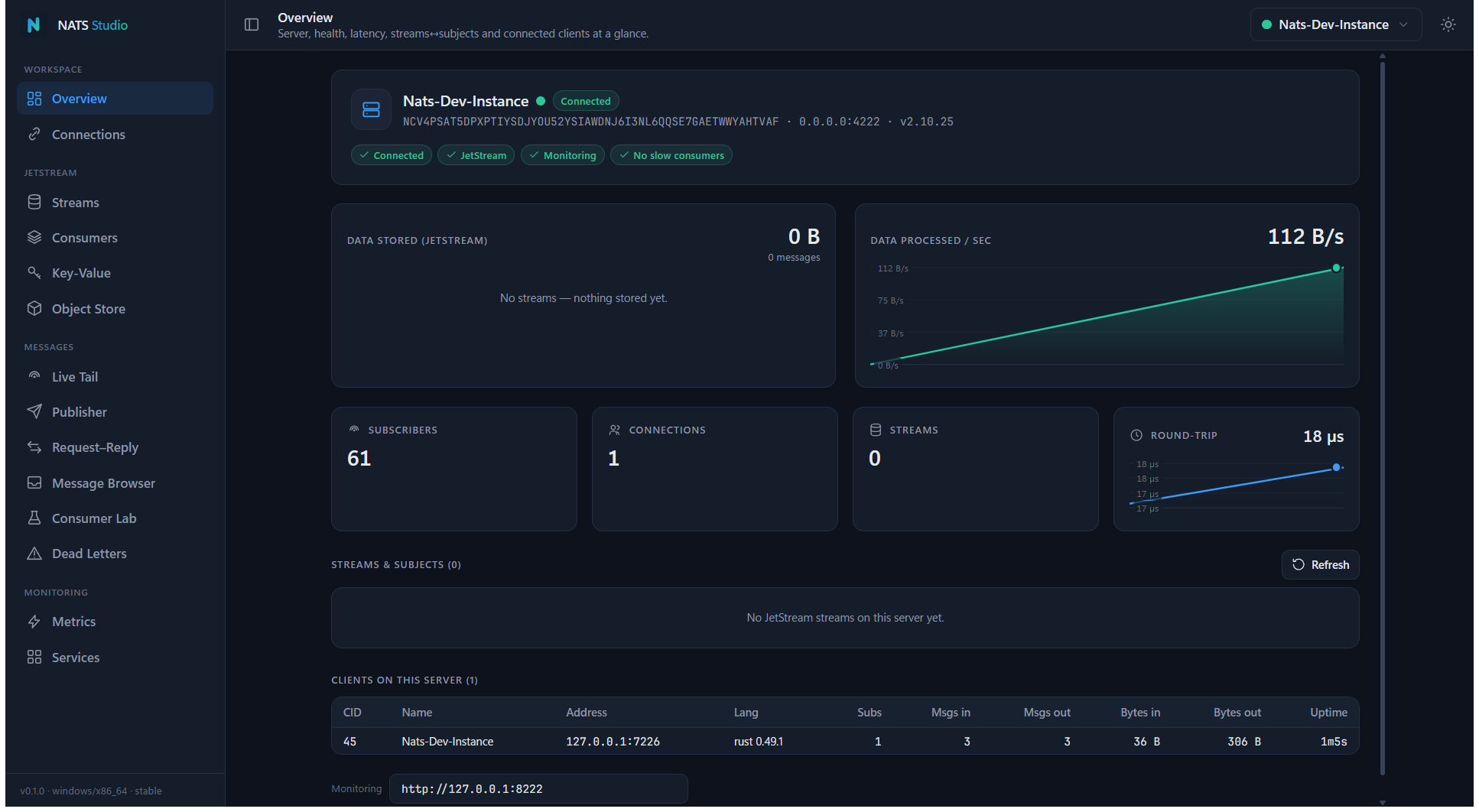Click the 18 µs round-trip value
This screenshot has width=1479, height=812.
[x=1323, y=437]
